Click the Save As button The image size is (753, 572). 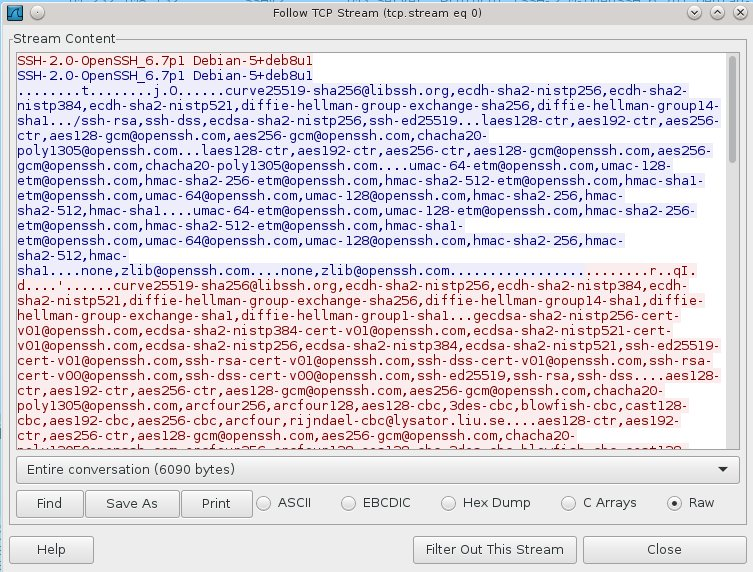(132, 503)
